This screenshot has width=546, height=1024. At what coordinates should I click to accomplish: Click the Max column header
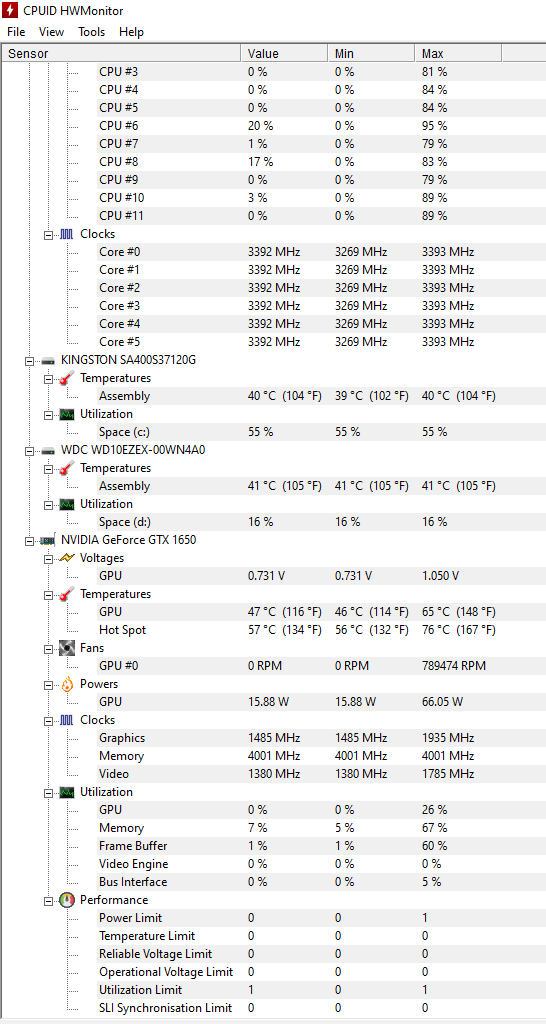click(x=458, y=54)
